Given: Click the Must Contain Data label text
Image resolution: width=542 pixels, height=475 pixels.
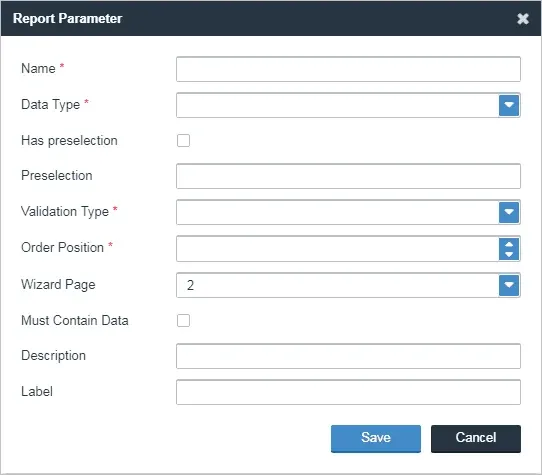Looking at the screenshot, I should 75,320.
